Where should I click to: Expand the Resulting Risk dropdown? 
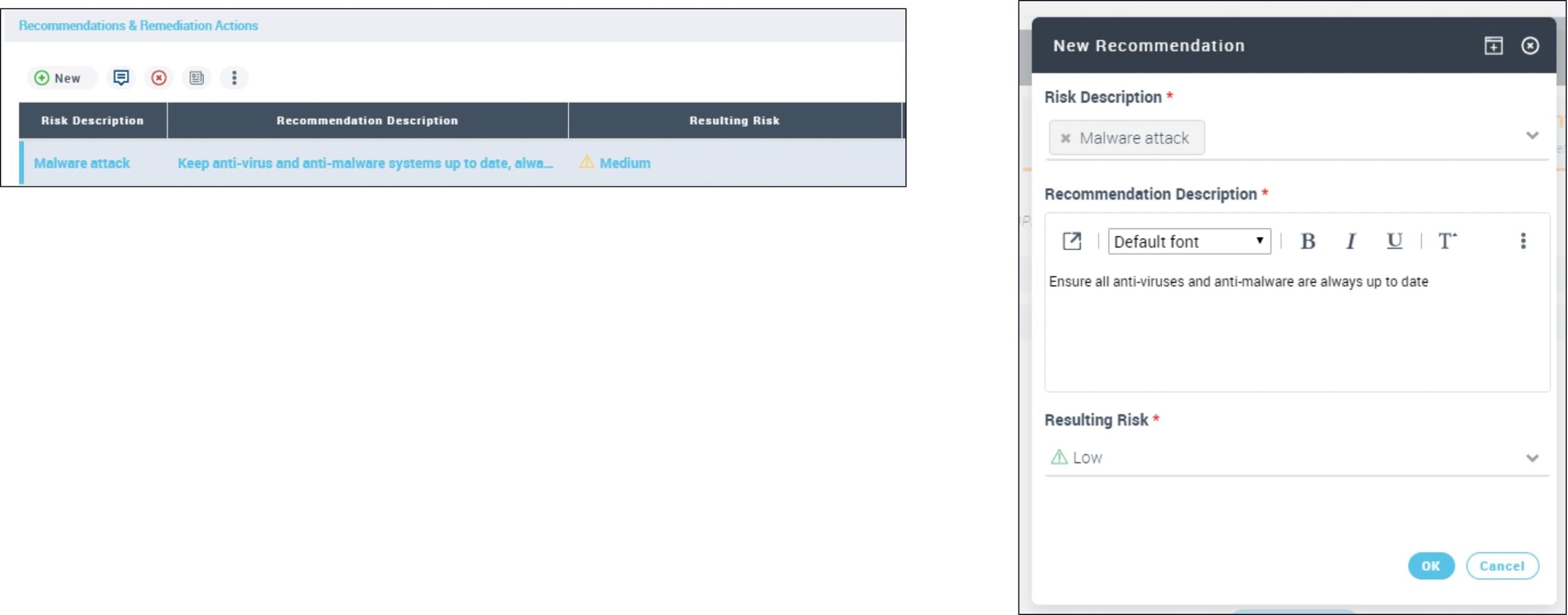(1532, 458)
